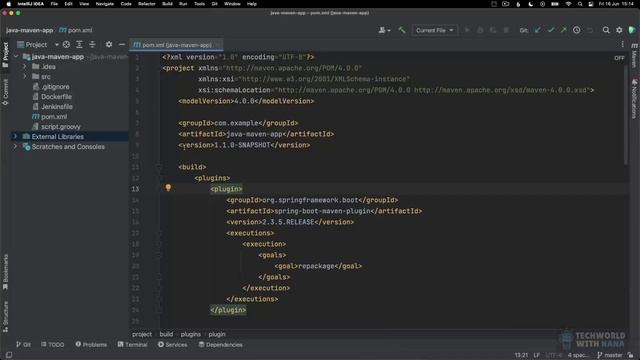Viewport: 640px width, 360px height.
Task: Click 'plugins' in the breadcrumb bar
Action: click(x=191, y=334)
